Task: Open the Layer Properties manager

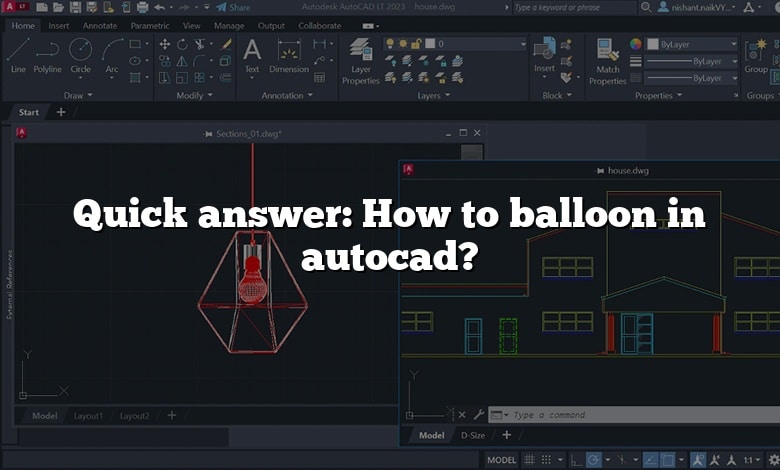Action: pyautogui.click(x=361, y=61)
